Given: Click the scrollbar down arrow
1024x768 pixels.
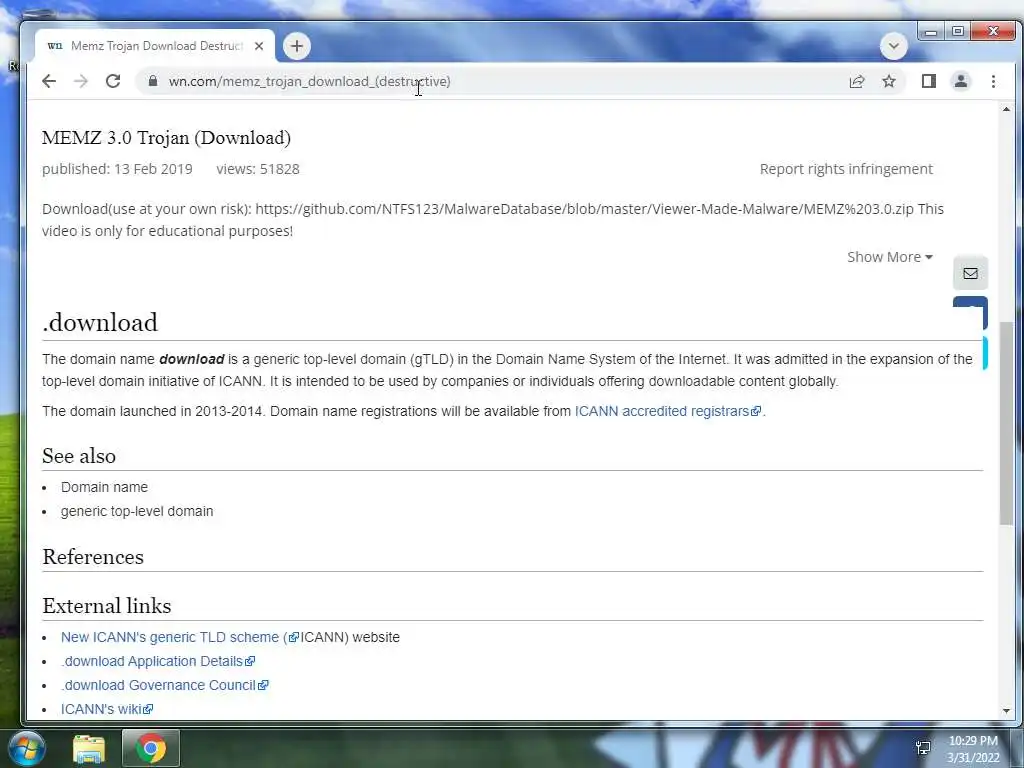Looking at the screenshot, I should pos(1006,711).
